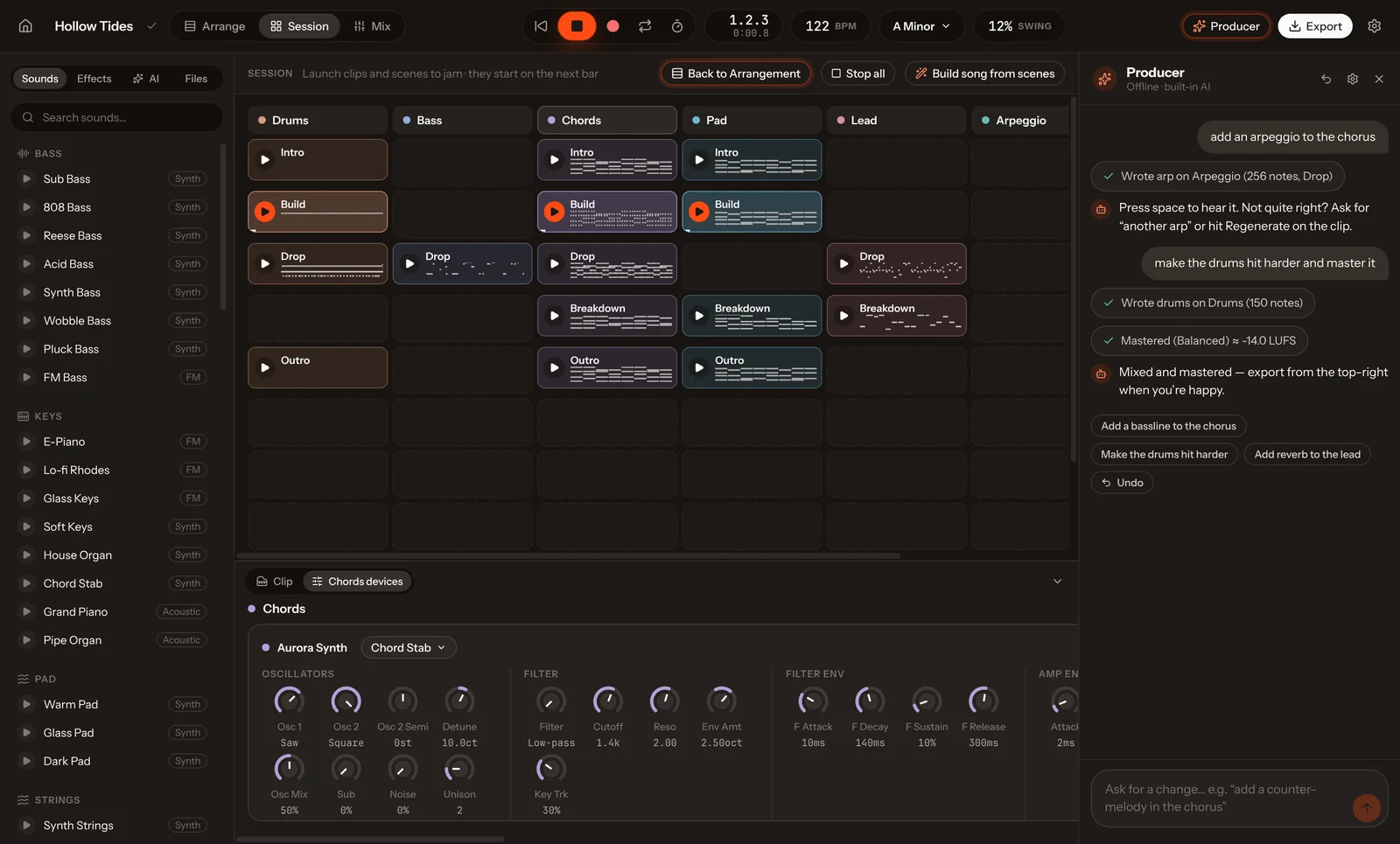Preview the Grand Piano sound

pos(26,612)
